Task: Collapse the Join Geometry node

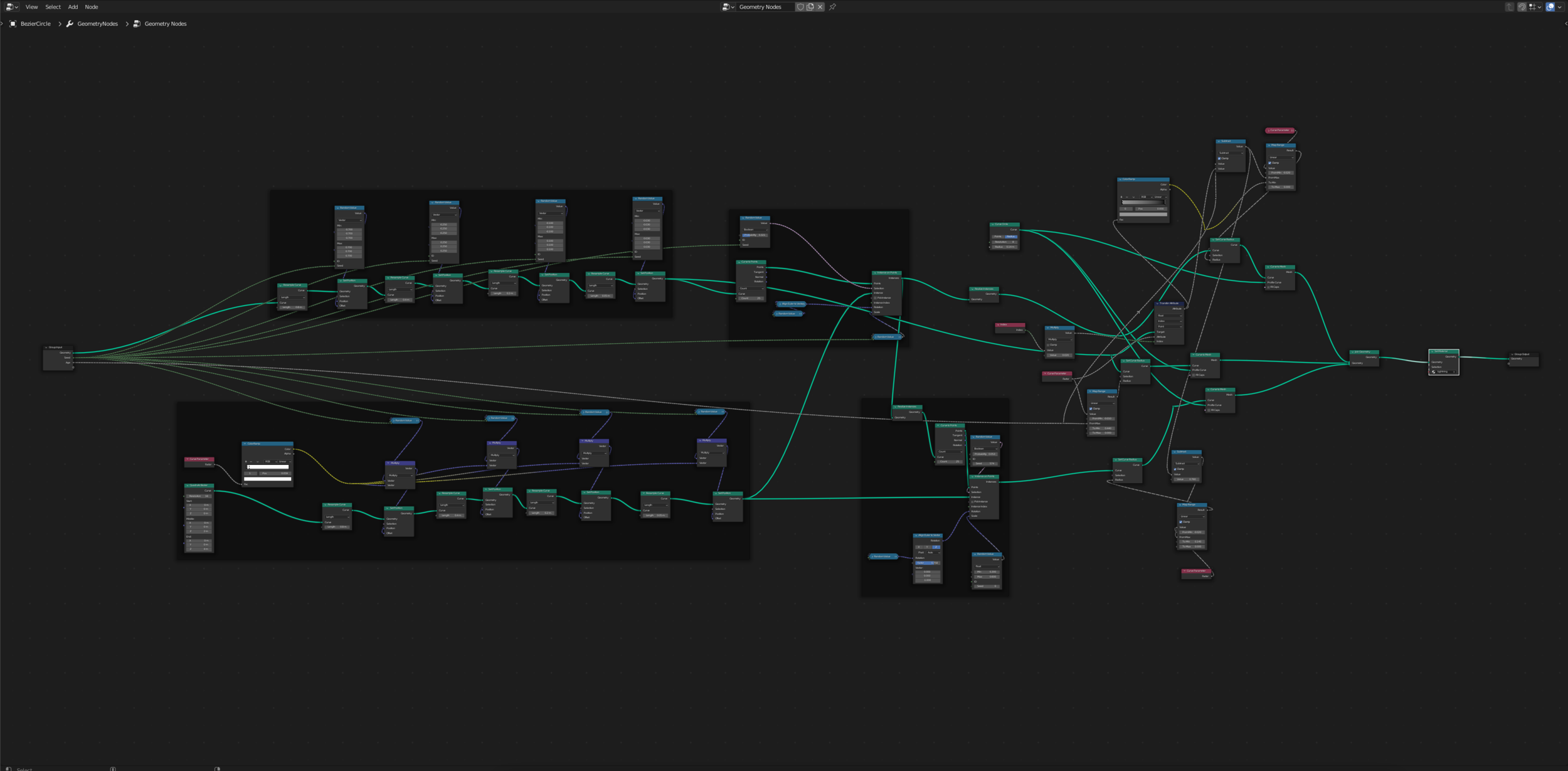Action: coord(1352,352)
